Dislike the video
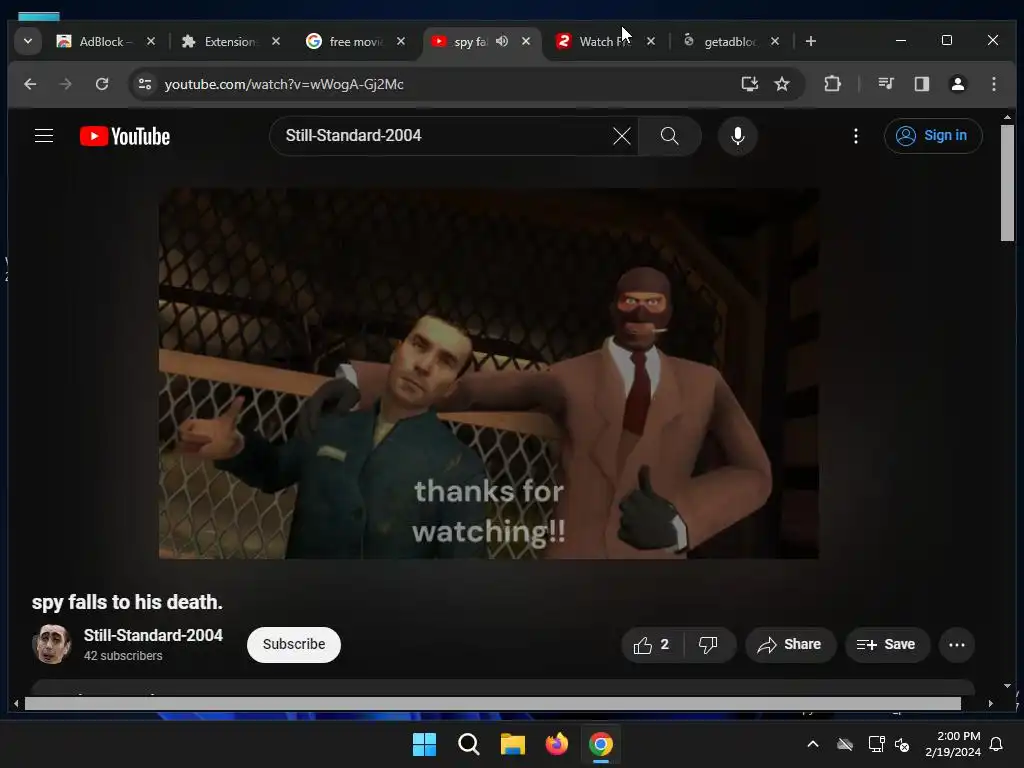The image size is (1024, 768). tap(709, 645)
